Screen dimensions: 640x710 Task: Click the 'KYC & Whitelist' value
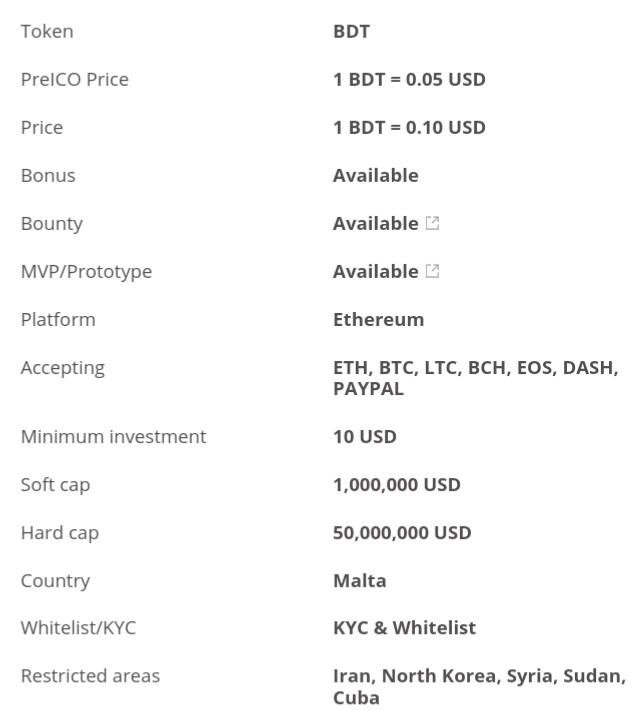(404, 628)
